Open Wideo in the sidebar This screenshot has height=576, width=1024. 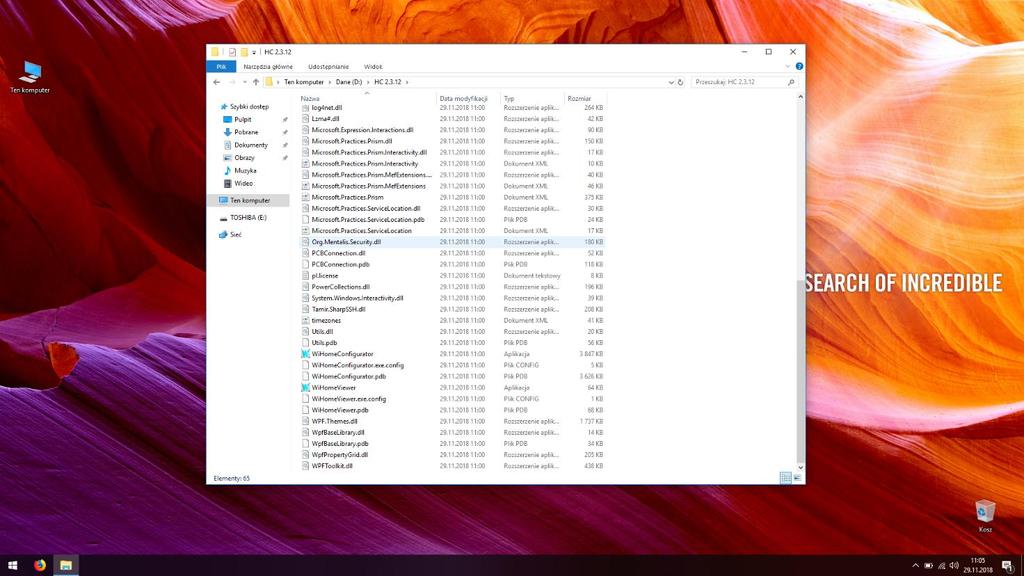(243, 184)
